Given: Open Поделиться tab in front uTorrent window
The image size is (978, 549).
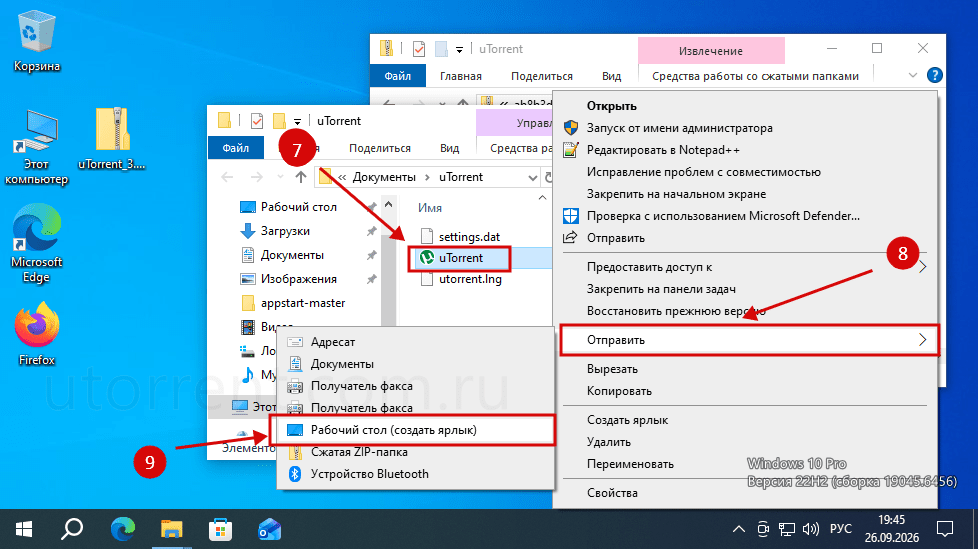Looking at the screenshot, I should (x=380, y=148).
